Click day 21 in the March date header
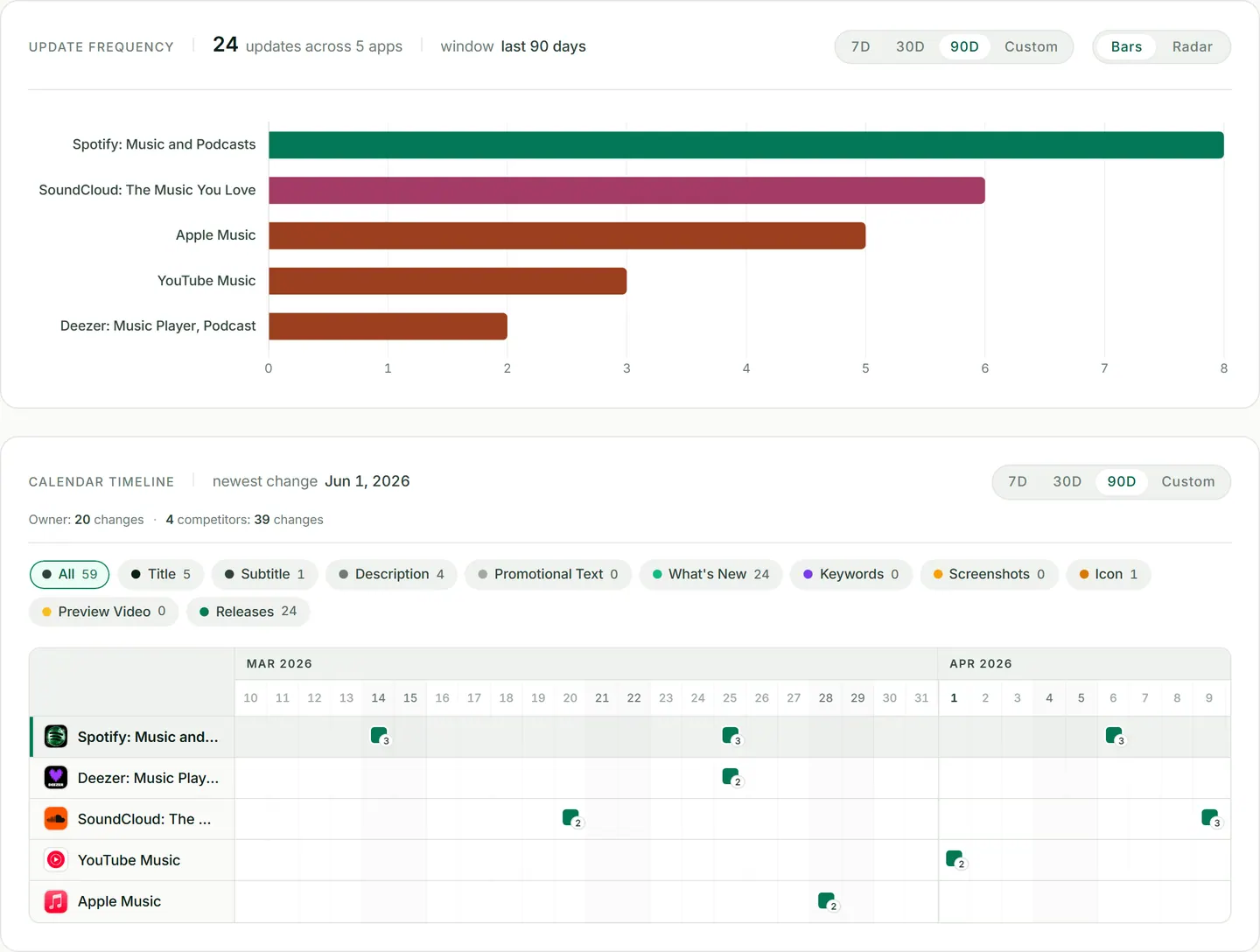The height and width of the screenshot is (952, 1260). pos(602,698)
